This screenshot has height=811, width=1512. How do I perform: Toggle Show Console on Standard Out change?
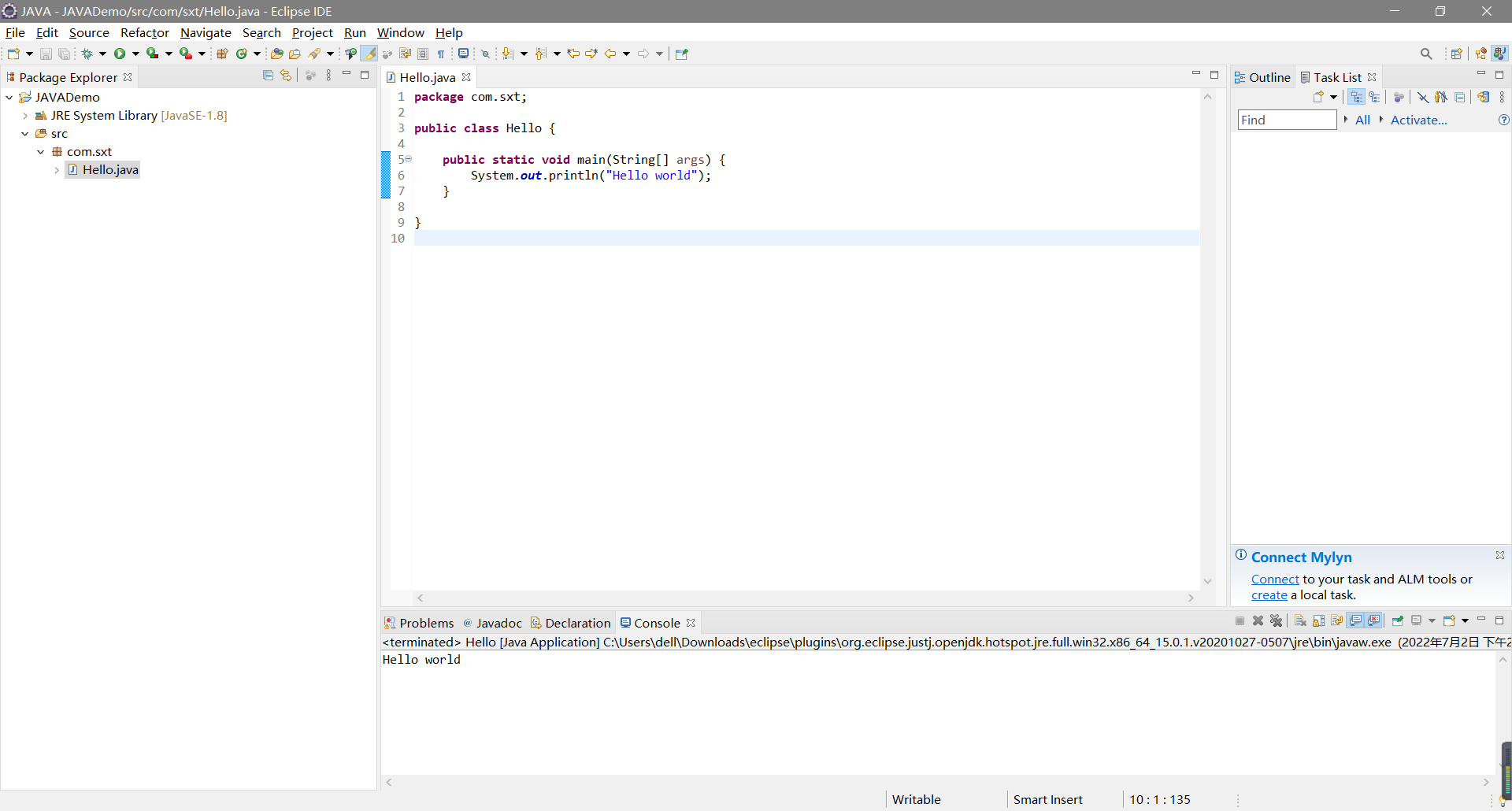[x=1356, y=620]
